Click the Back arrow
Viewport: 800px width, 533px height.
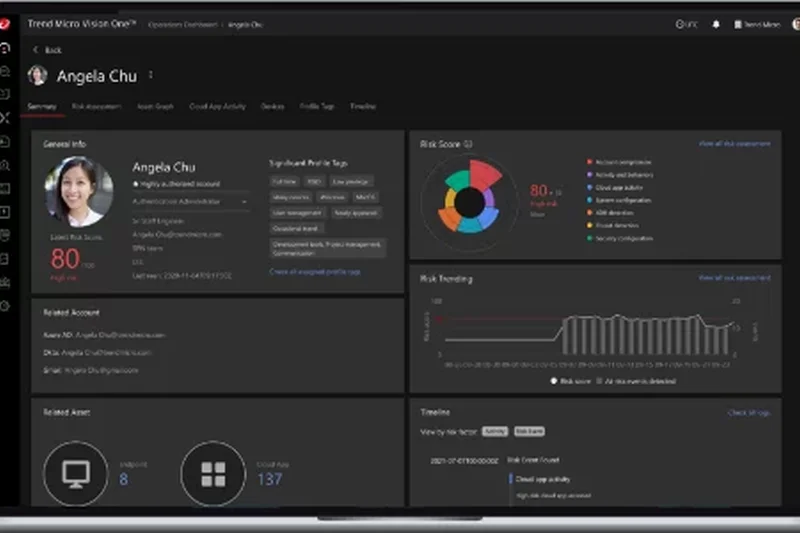[36, 49]
